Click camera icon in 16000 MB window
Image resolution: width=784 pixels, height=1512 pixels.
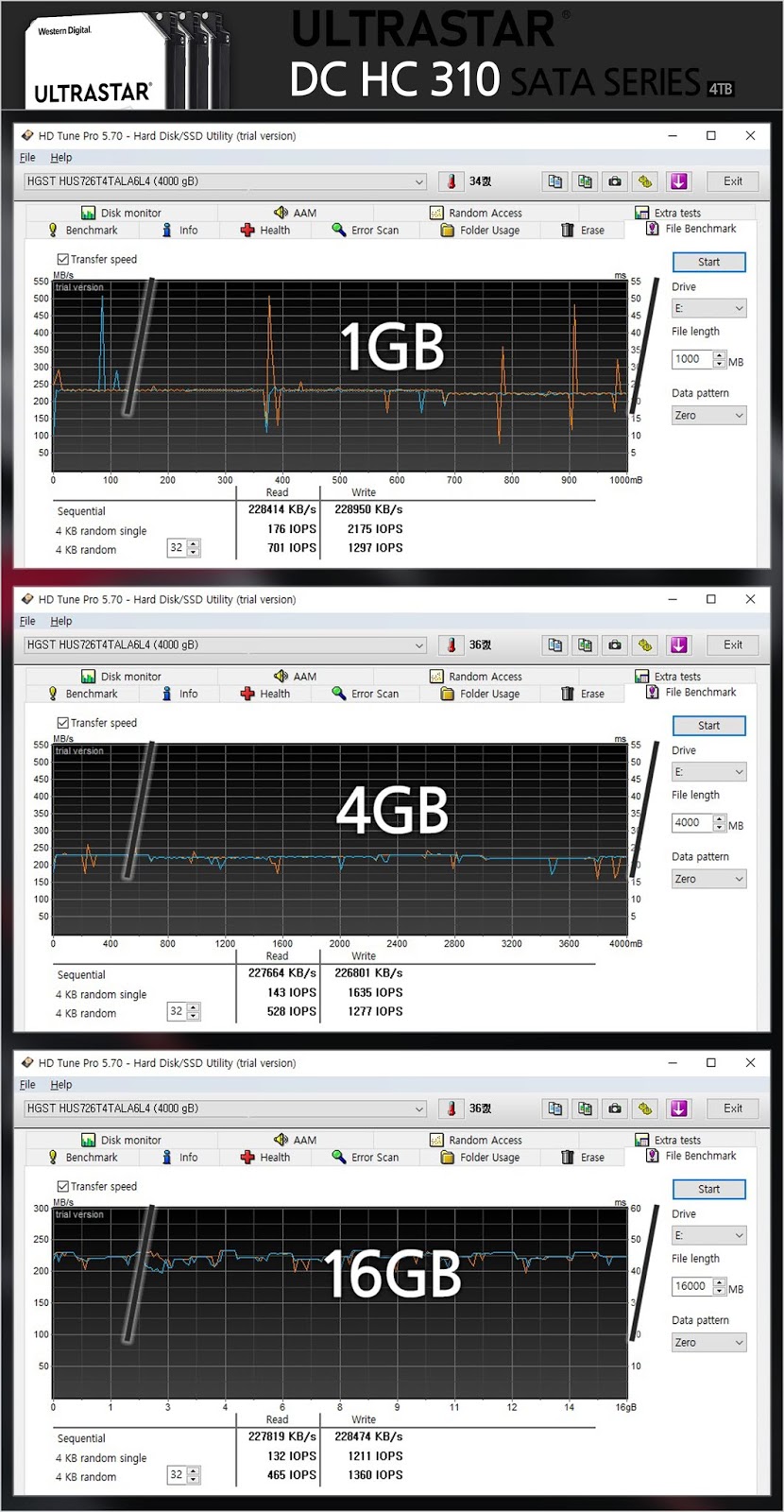click(x=615, y=1108)
